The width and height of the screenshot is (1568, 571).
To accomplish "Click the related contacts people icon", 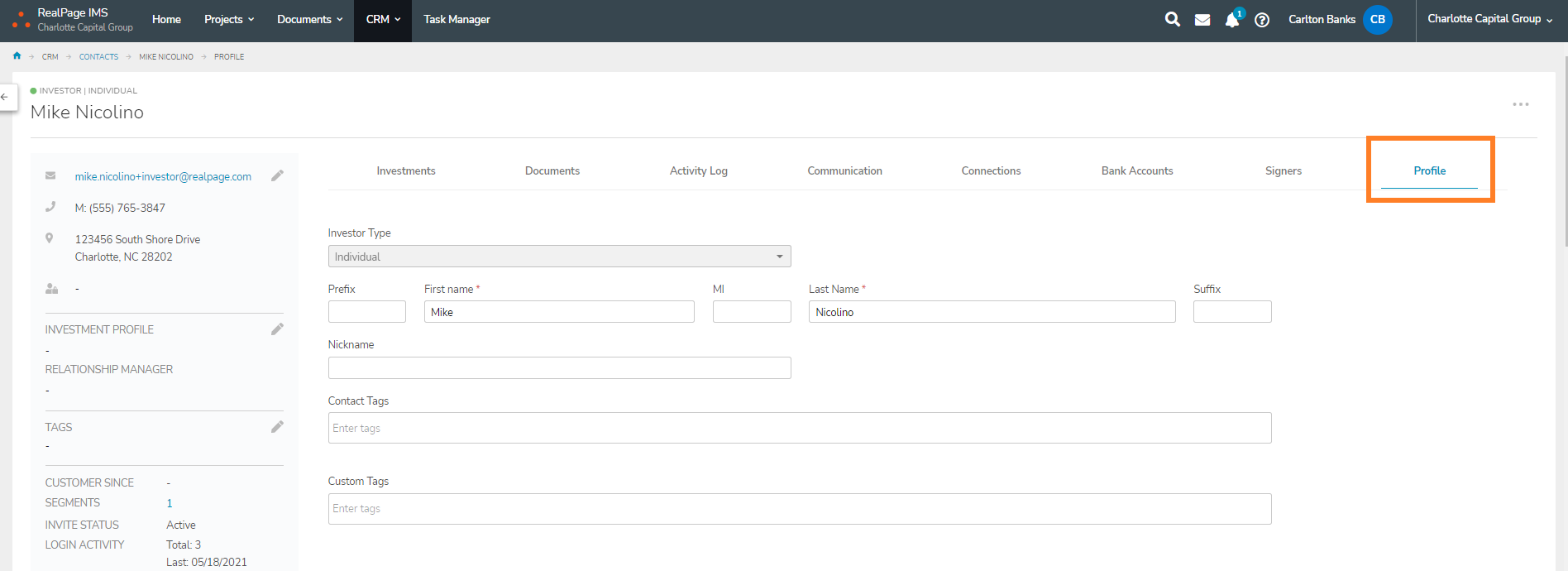I will pos(51,289).
